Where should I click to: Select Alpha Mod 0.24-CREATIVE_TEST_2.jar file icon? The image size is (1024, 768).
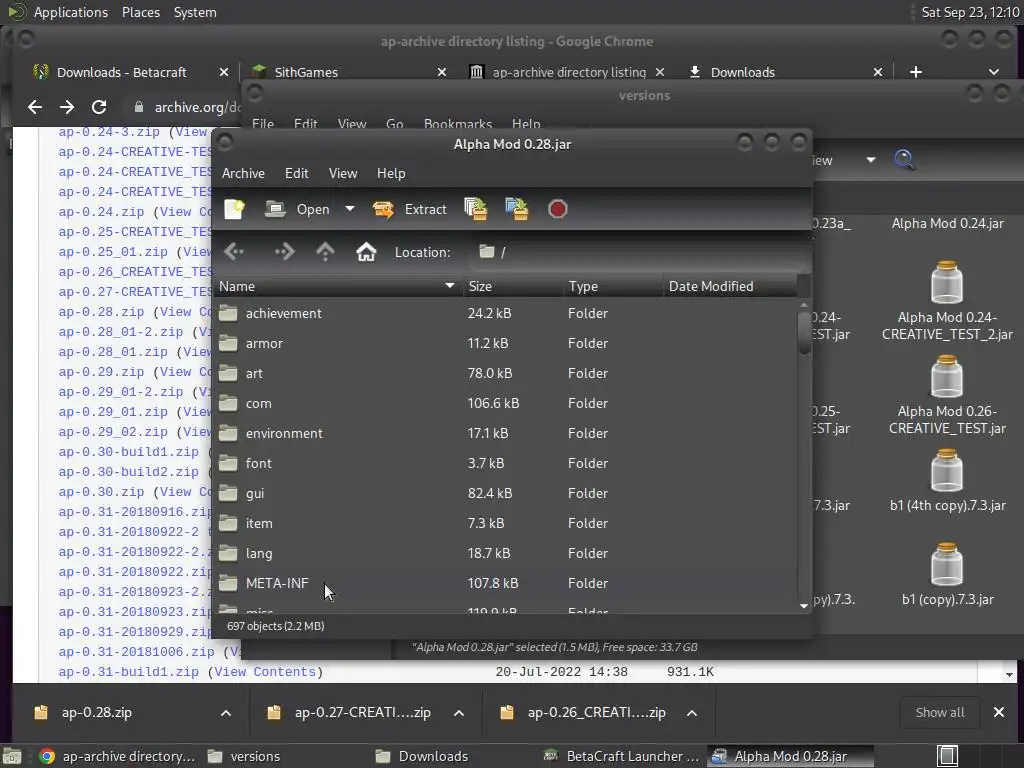click(947, 282)
